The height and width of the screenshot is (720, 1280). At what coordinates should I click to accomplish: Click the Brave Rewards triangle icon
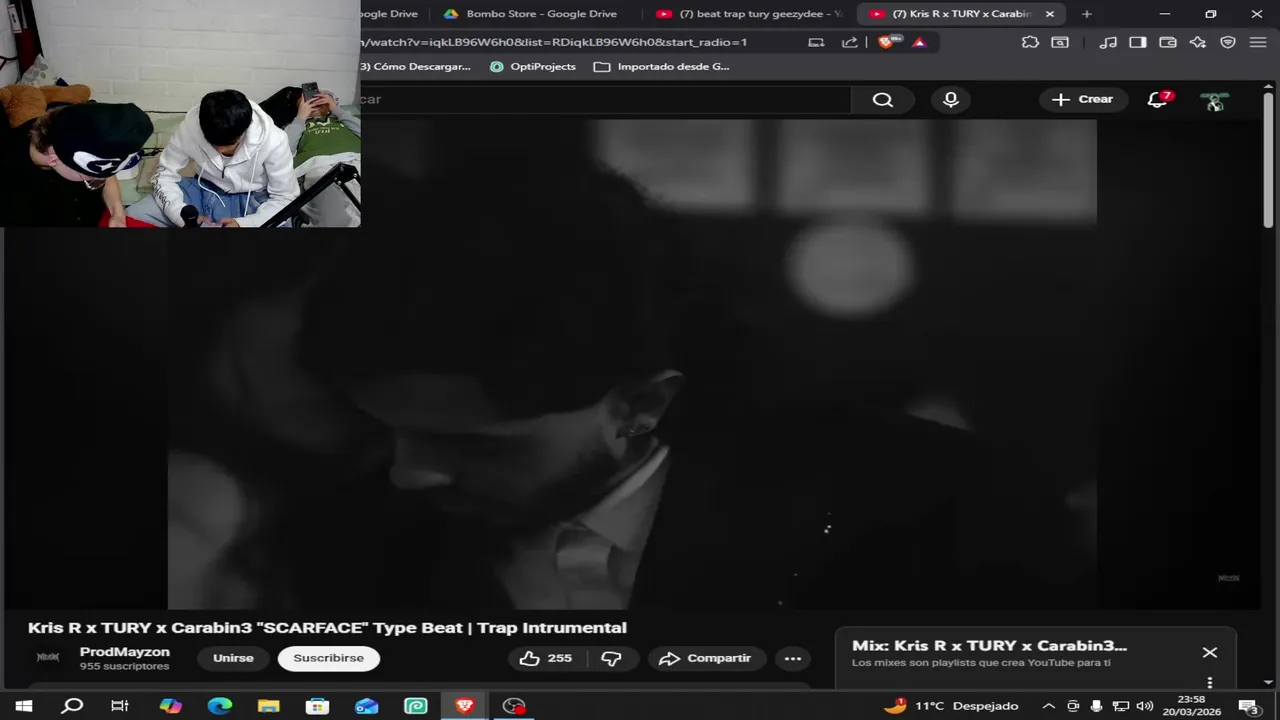[x=919, y=42]
